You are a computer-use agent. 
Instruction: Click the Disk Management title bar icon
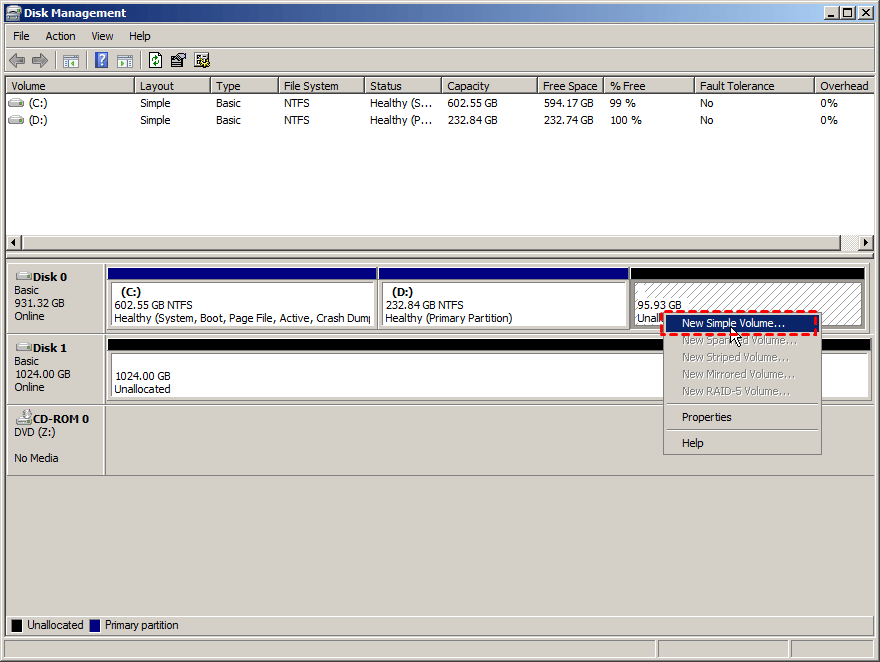pyautogui.click(x=13, y=13)
